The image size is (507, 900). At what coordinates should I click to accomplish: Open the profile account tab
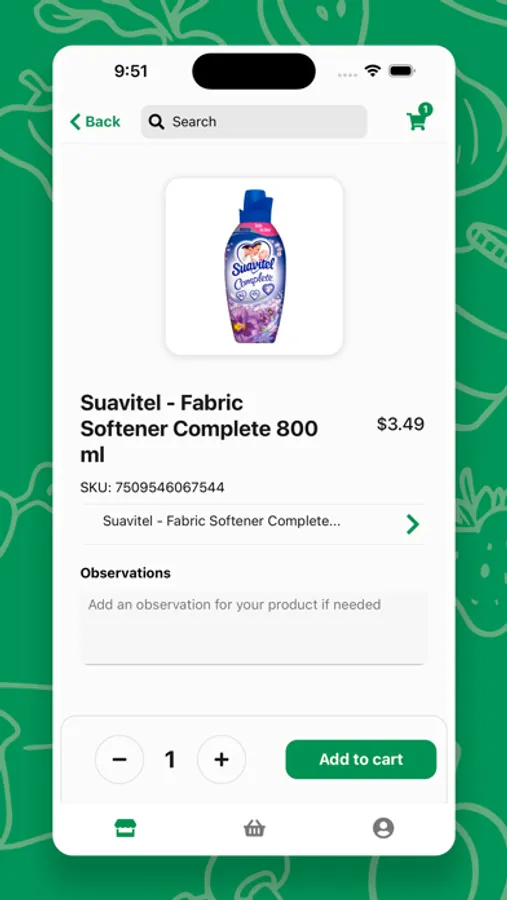tap(383, 828)
